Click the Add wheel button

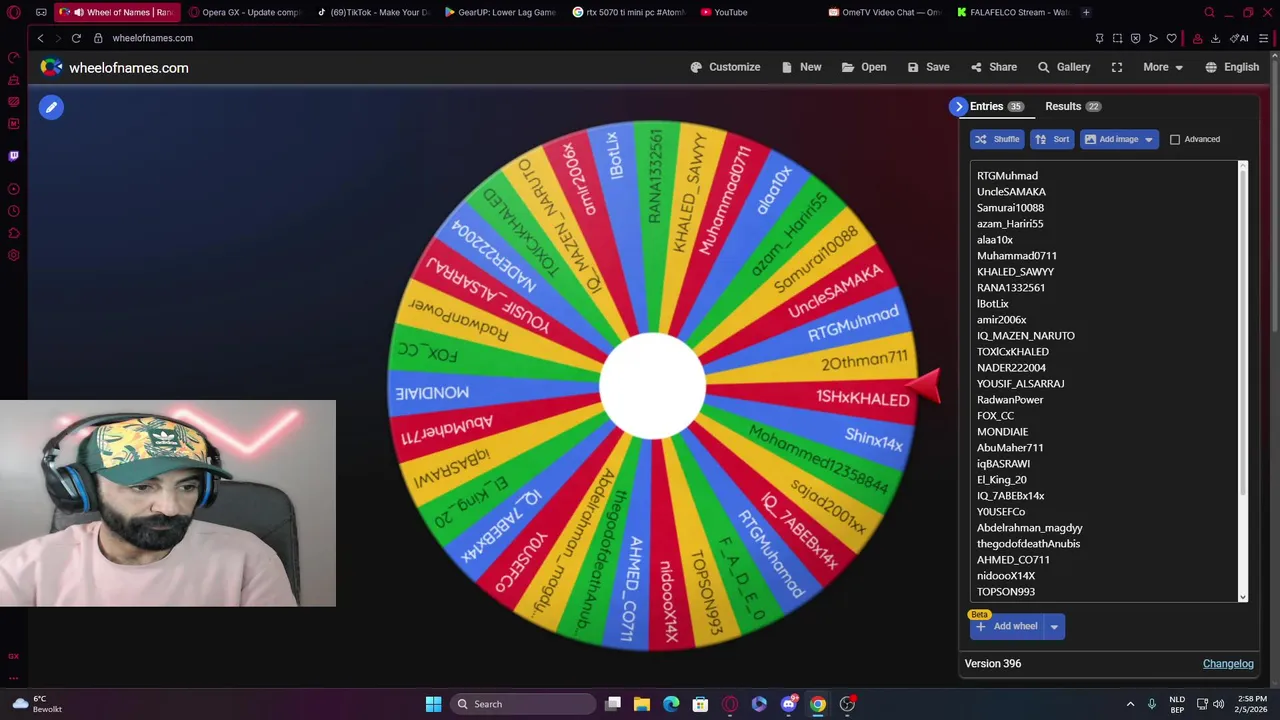pos(1005,626)
